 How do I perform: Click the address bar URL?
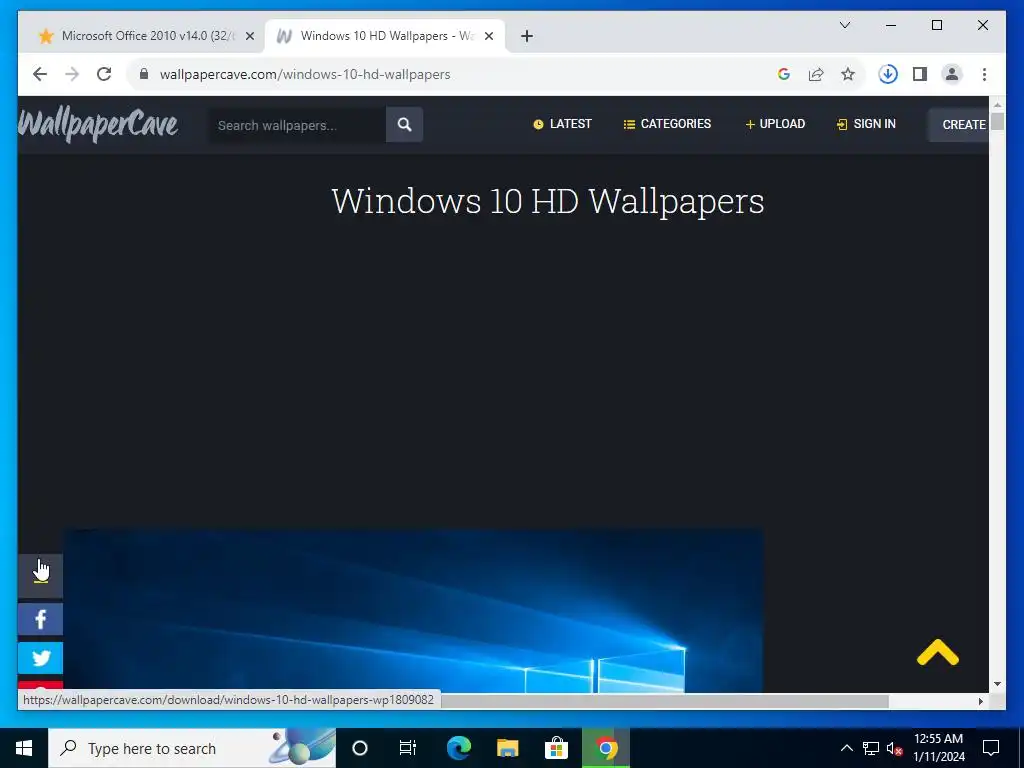[x=305, y=74]
